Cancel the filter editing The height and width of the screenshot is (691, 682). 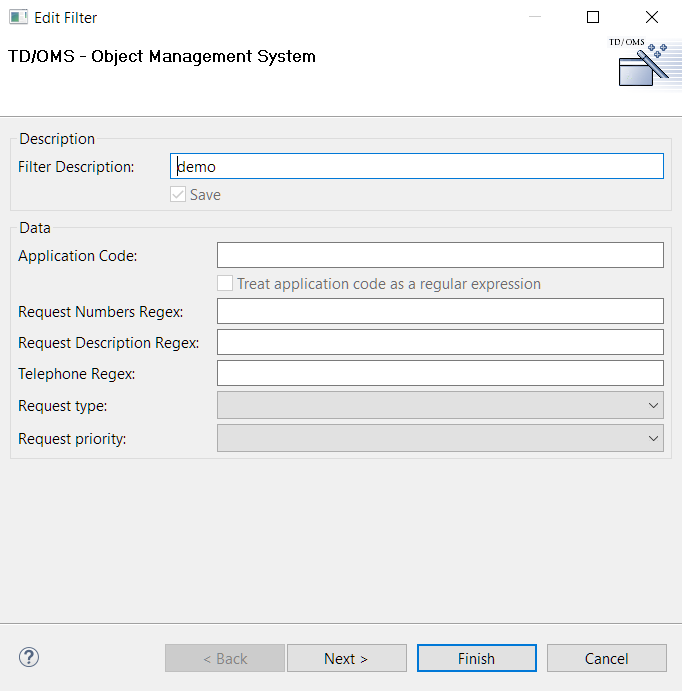(x=606, y=658)
